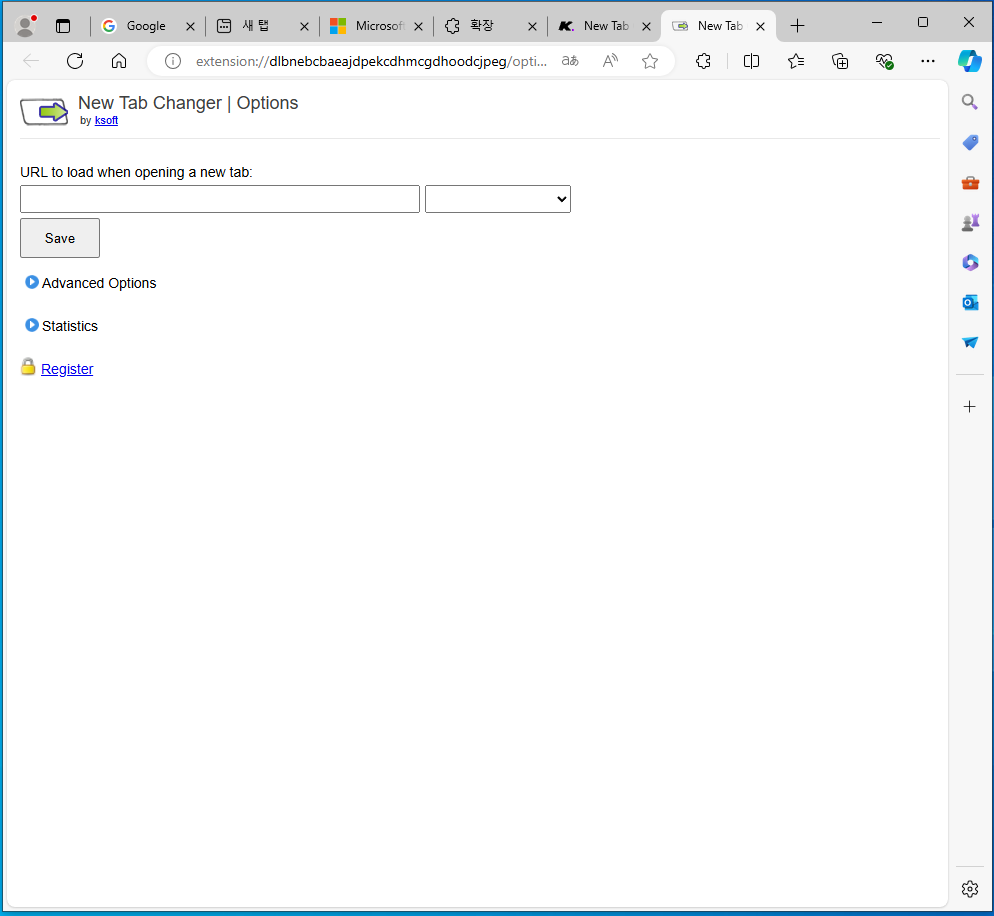Open Browser essentials heart icon
994x916 pixels.
884,61
